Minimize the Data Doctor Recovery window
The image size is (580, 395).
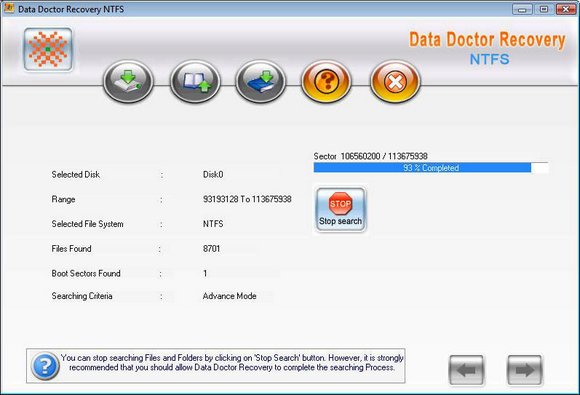[522, 9]
